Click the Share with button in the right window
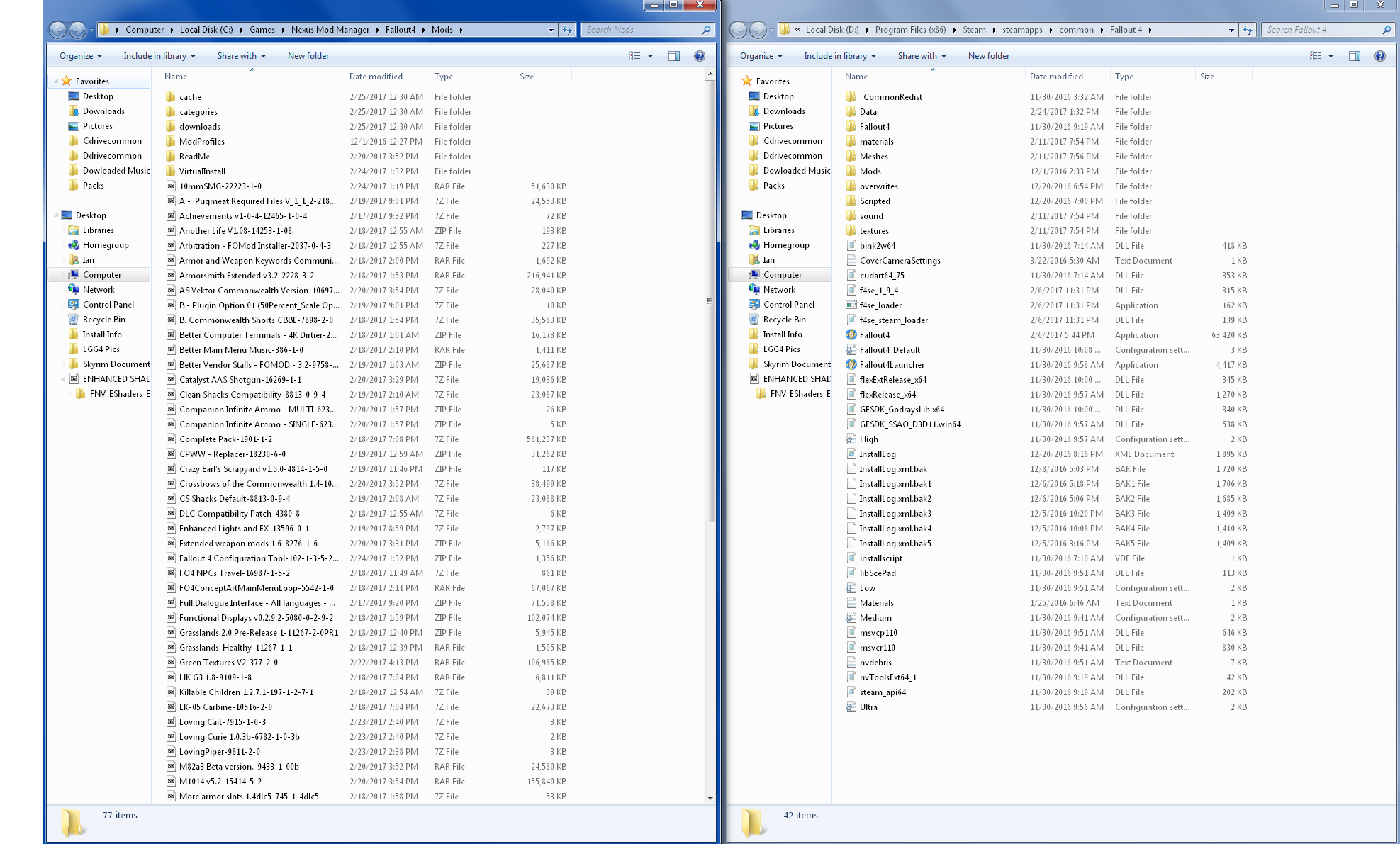 point(922,56)
